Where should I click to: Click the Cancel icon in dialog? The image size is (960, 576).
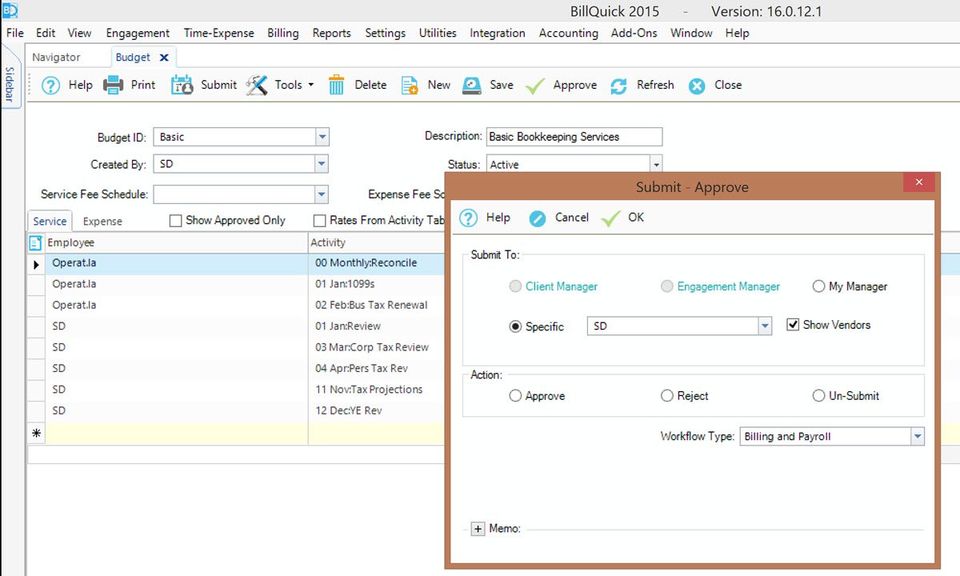(x=538, y=219)
